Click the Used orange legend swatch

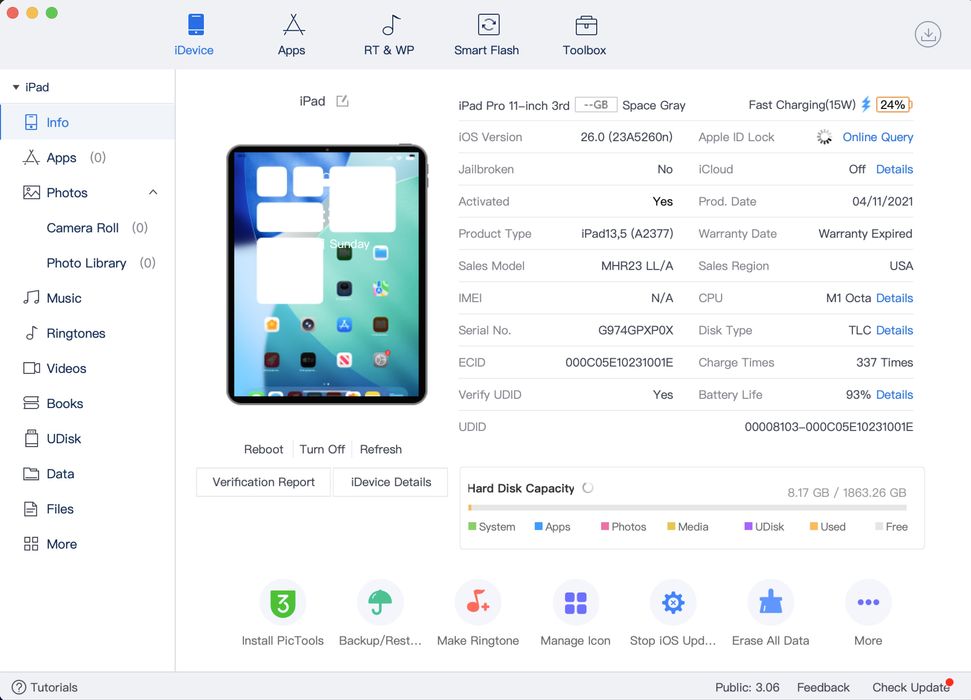(x=814, y=527)
